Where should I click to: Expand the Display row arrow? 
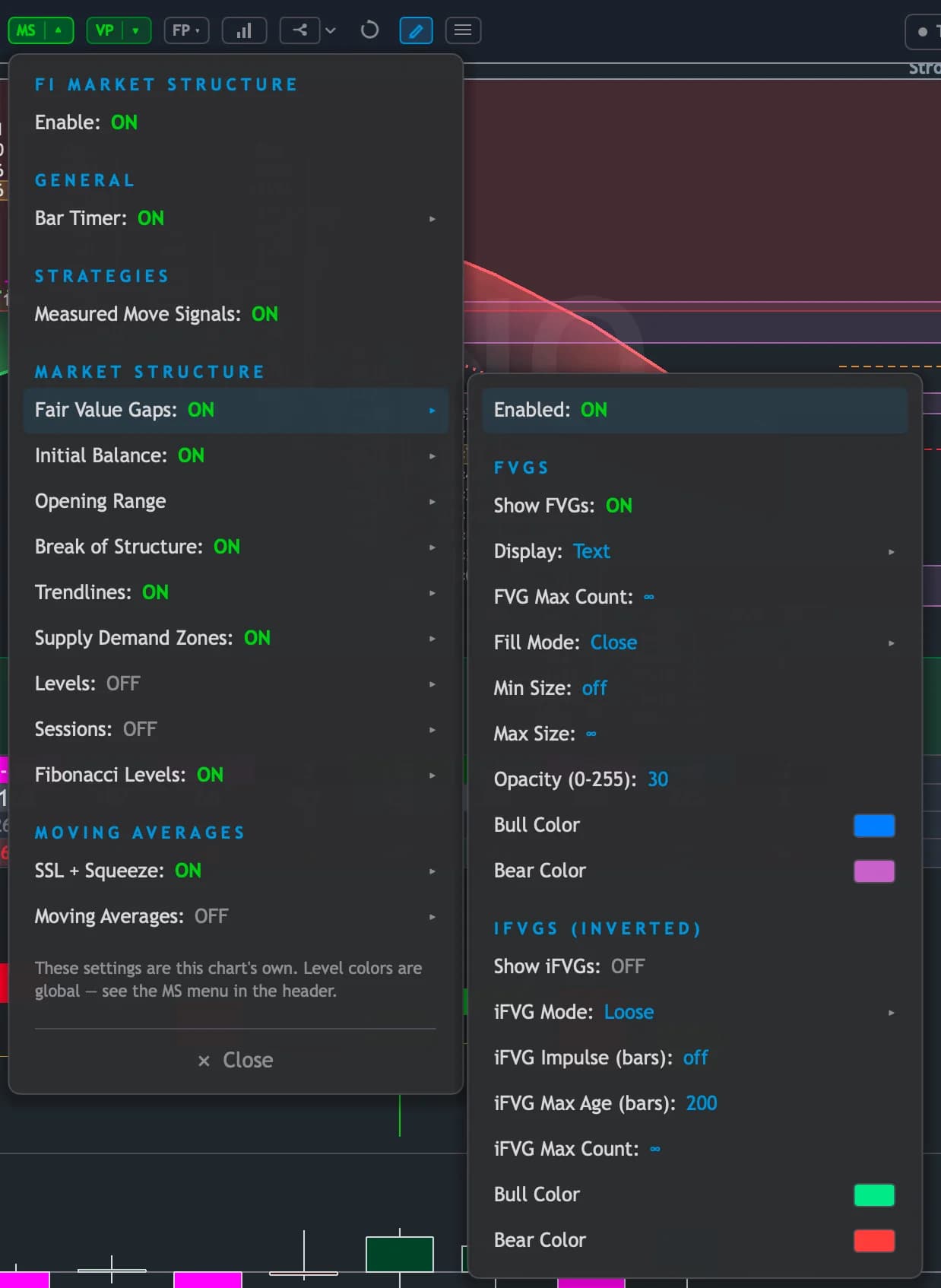click(892, 551)
